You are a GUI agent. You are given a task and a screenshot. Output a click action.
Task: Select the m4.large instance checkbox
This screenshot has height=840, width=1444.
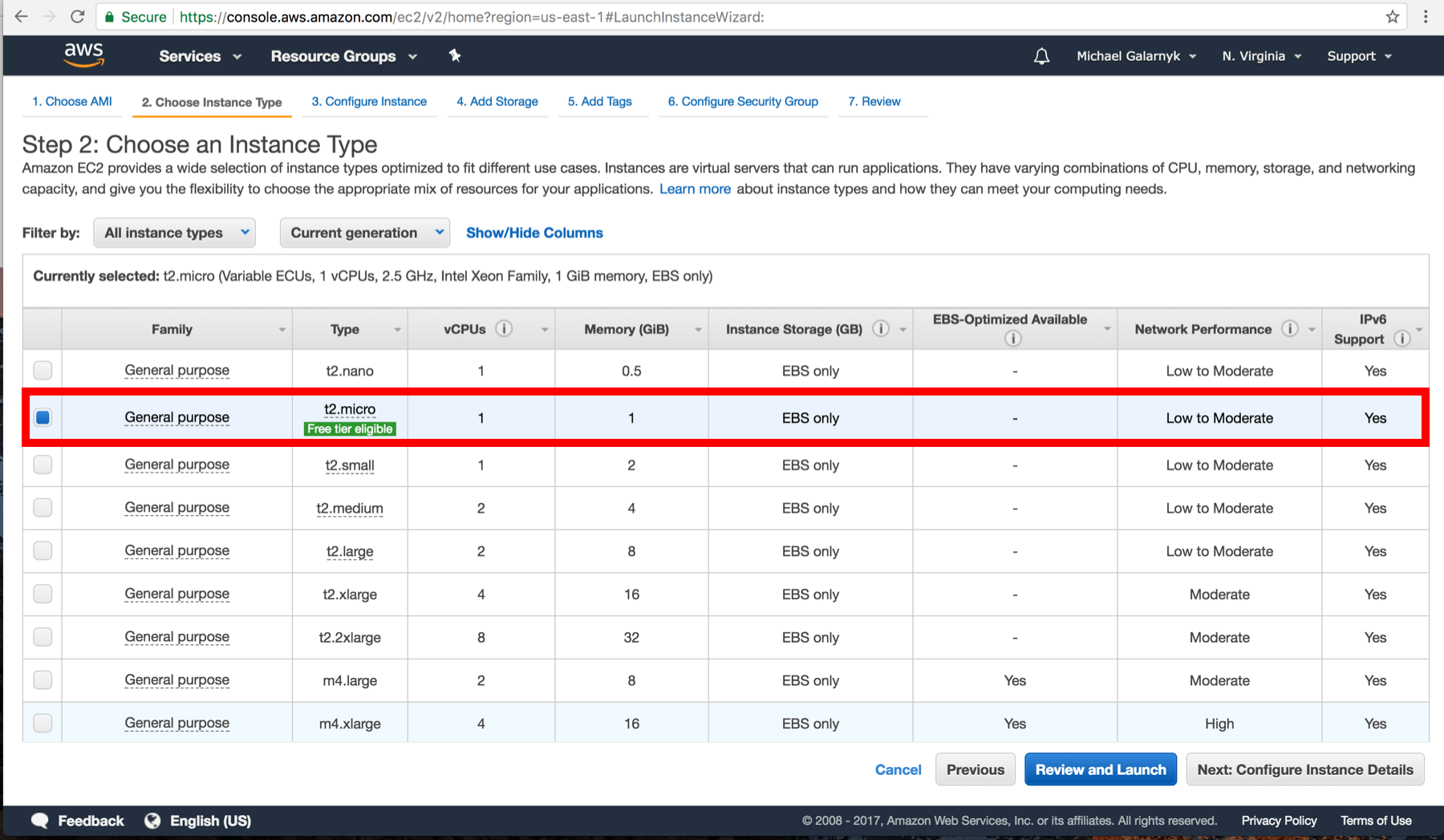[43, 680]
